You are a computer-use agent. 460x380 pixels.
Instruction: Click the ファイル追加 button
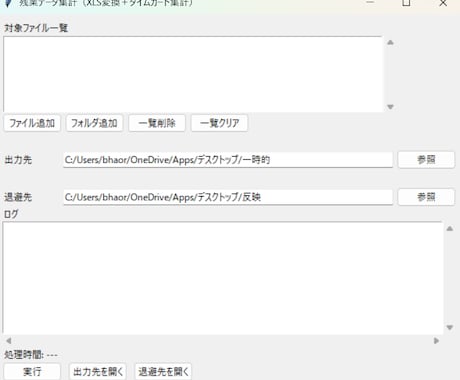32,123
